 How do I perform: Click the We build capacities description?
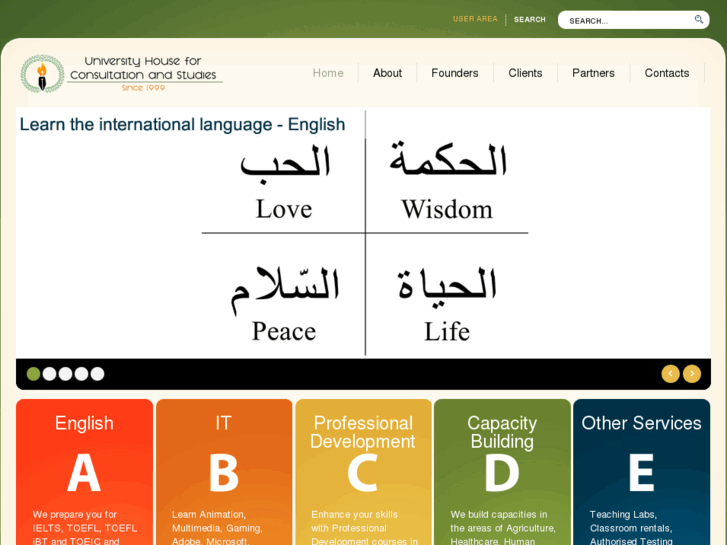pos(503,528)
